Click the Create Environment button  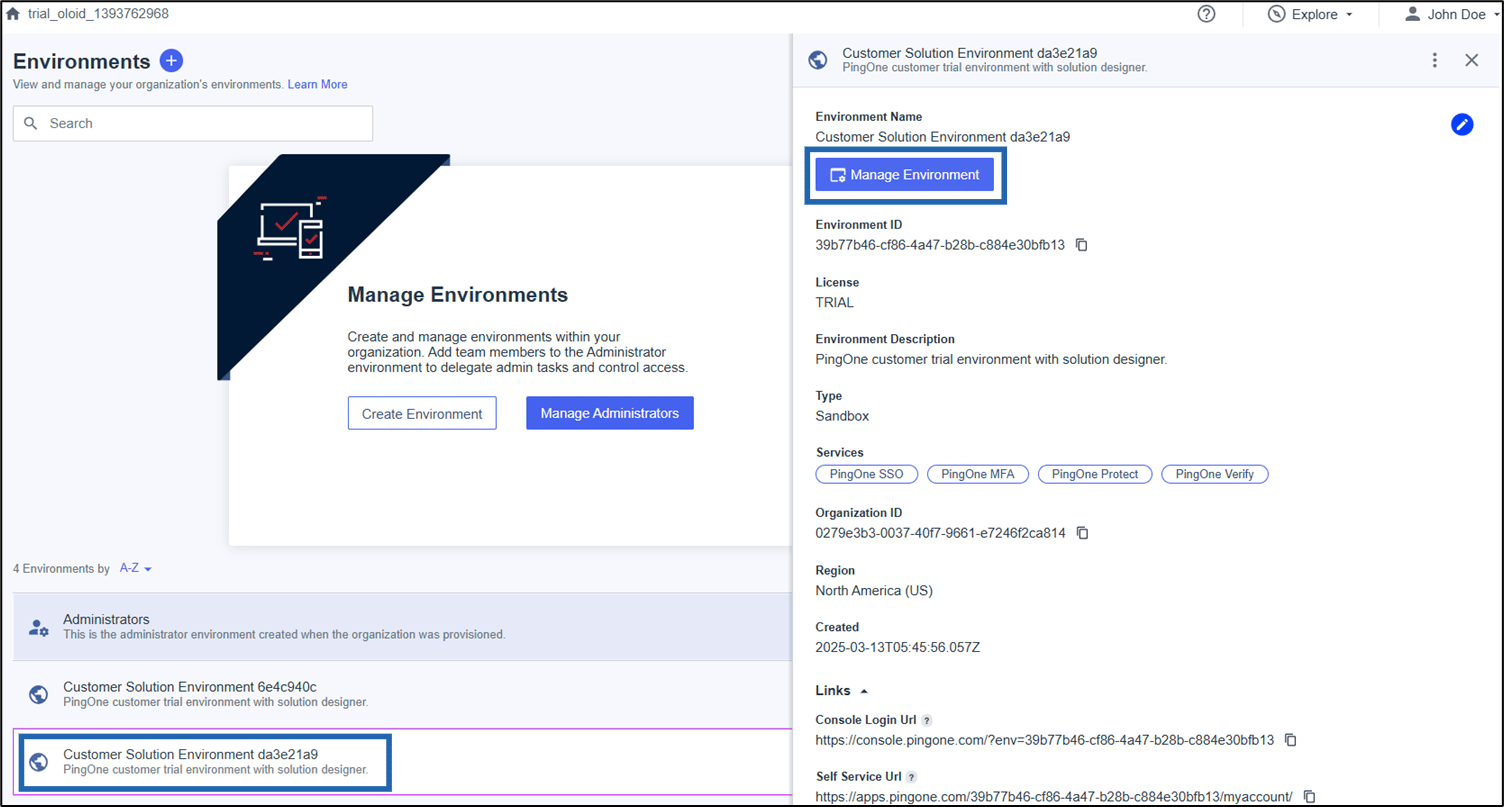pyautogui.click(x=422, y=413)
